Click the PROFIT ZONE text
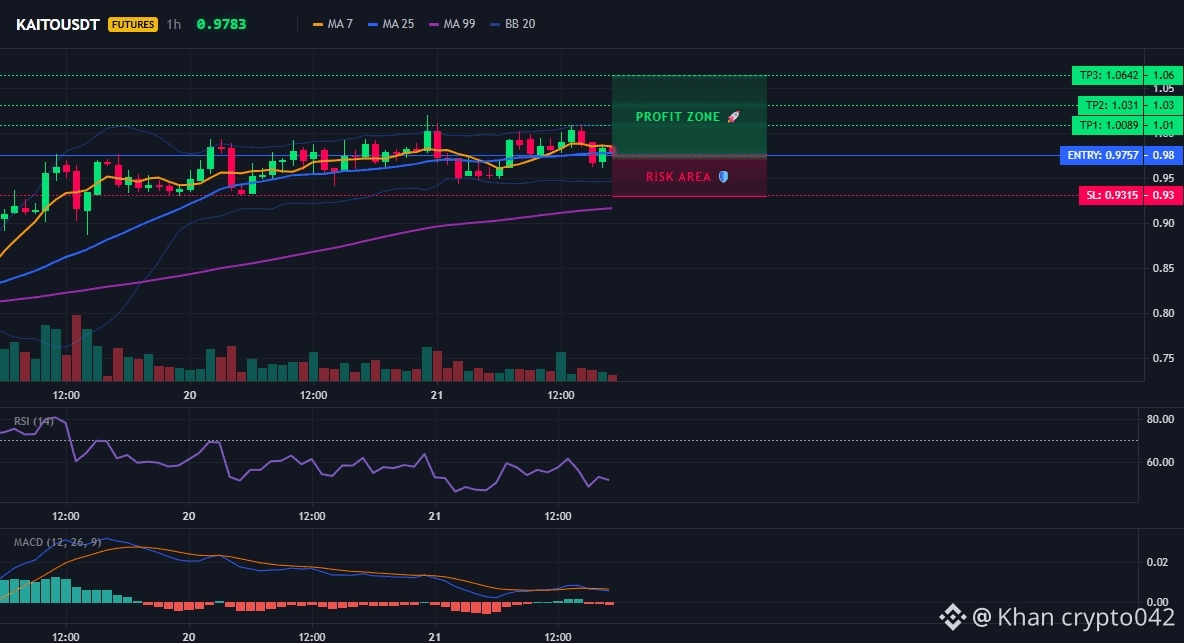 point(677,117)
